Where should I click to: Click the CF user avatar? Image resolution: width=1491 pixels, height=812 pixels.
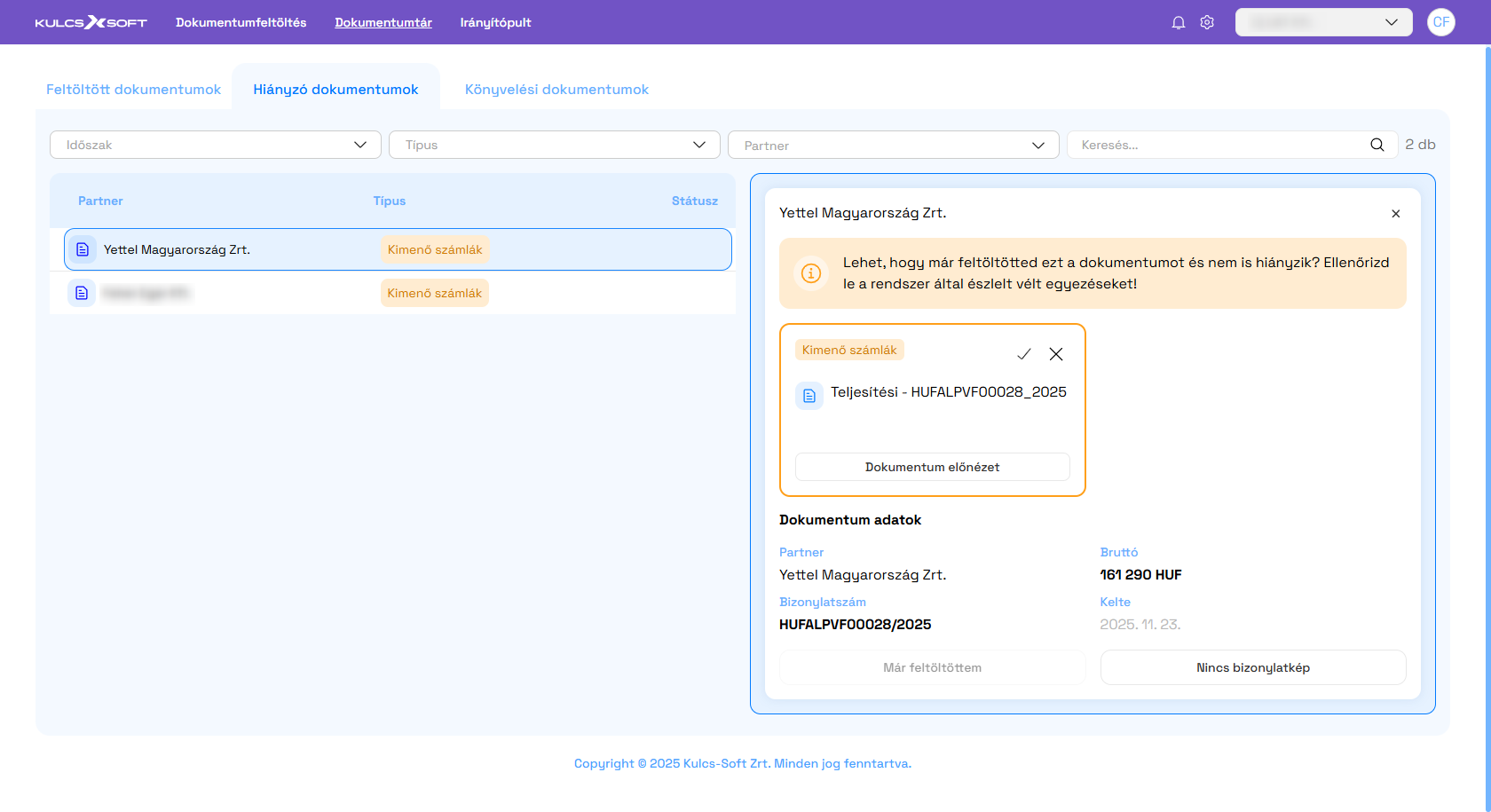click(1441, 22)
